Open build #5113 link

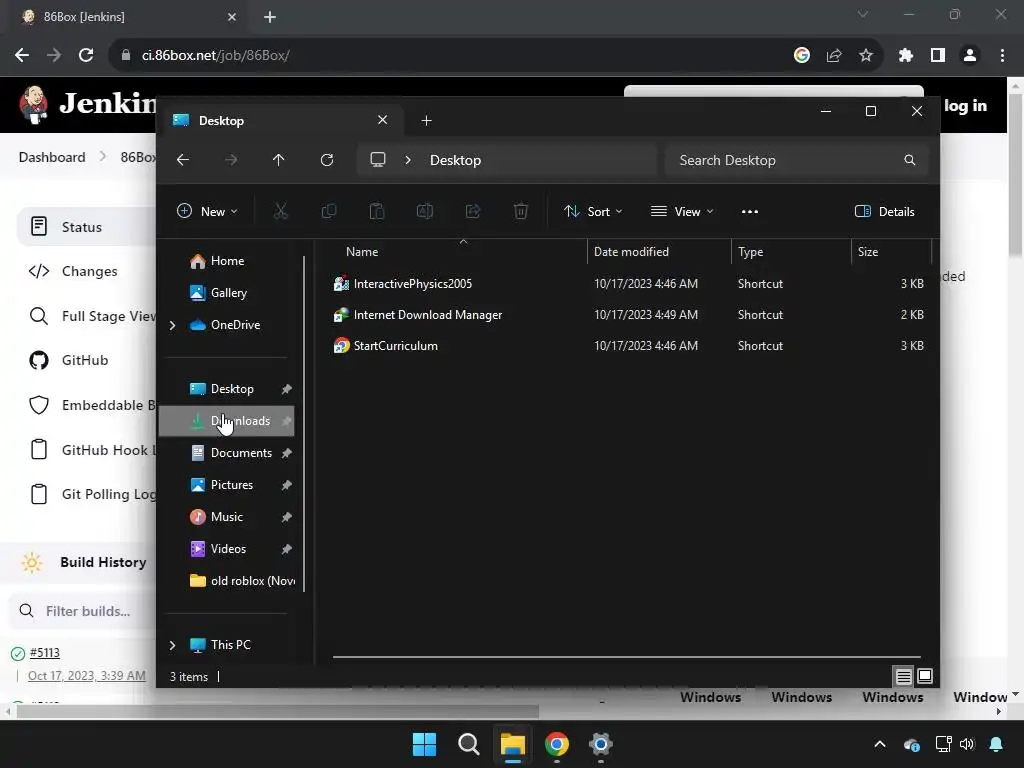pyautogui.click(x=44, y=652)
